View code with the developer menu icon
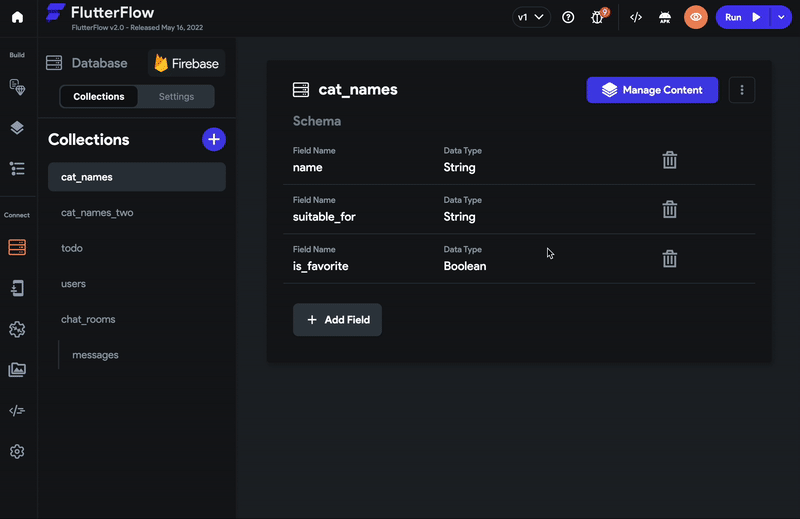Viewport: 800px width, 519px height. (636, 17)
